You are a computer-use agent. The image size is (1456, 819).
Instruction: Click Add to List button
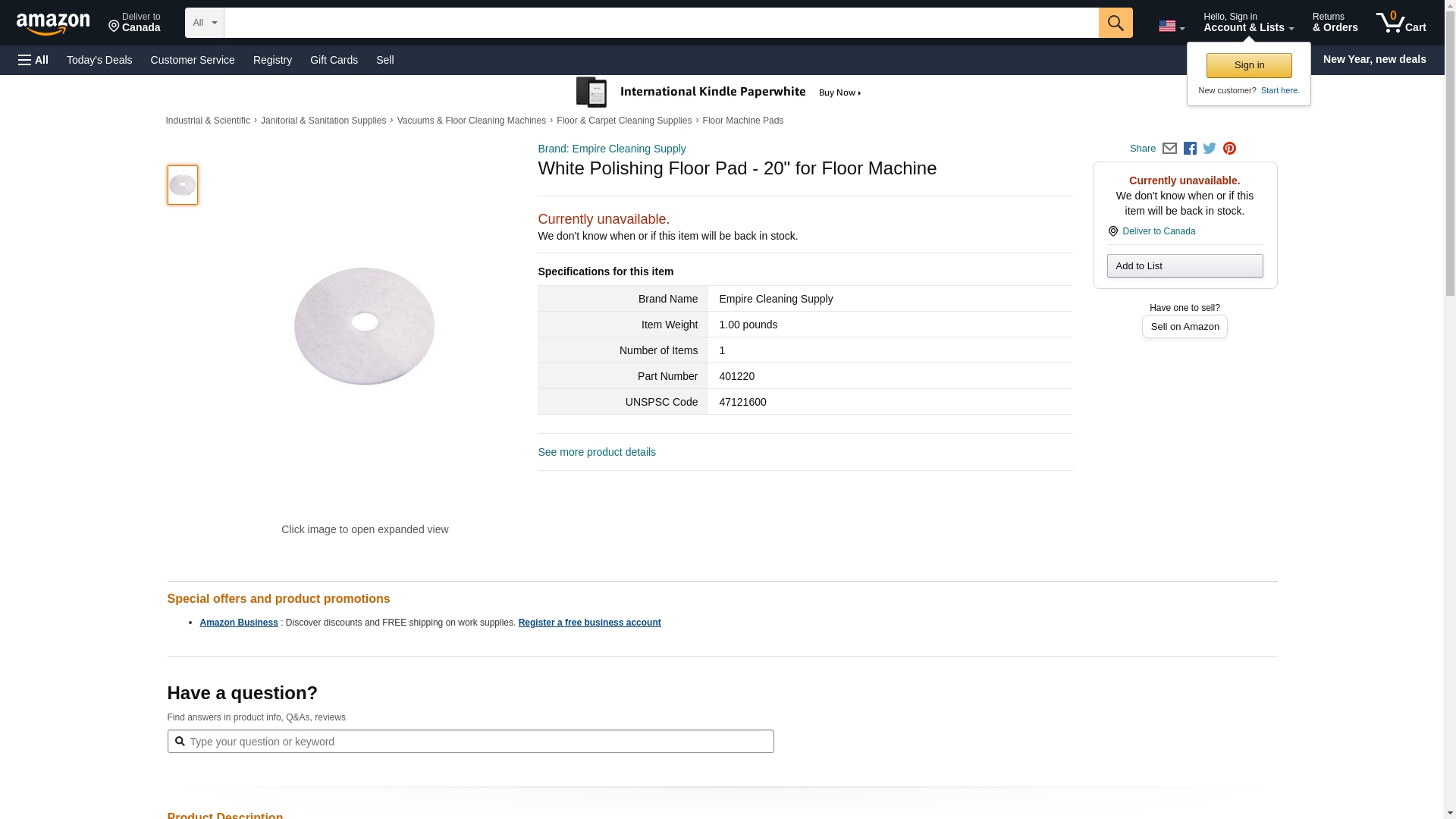(1185, 265)
